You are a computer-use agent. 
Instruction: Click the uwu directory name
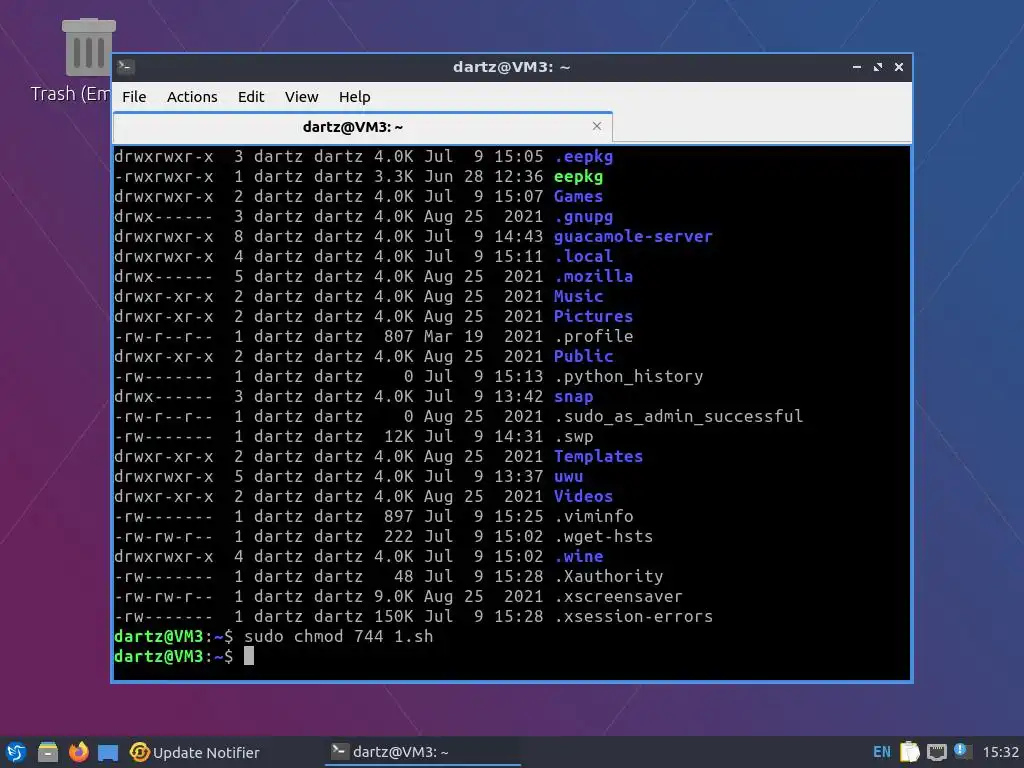(568, 477)
